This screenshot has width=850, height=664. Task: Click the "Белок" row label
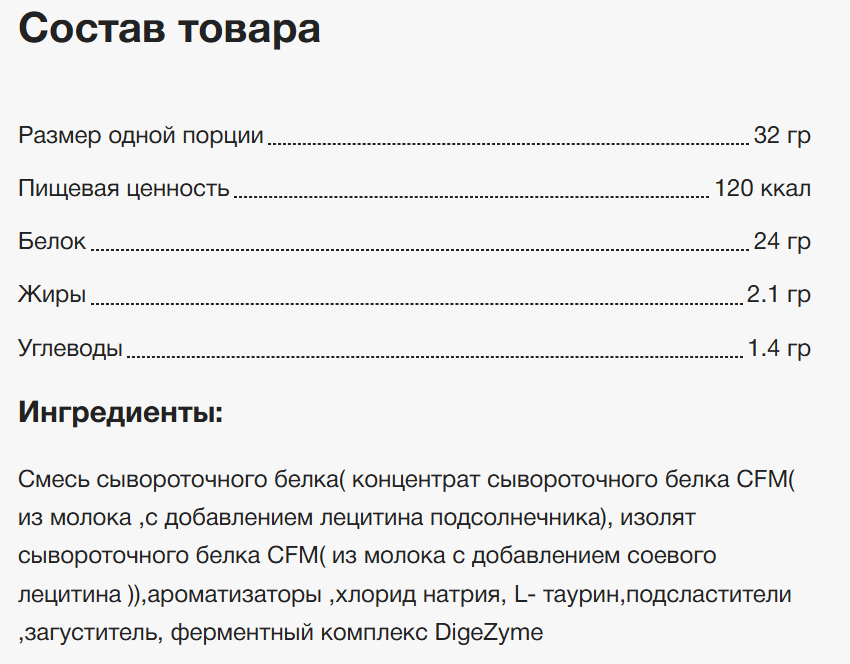52,241
